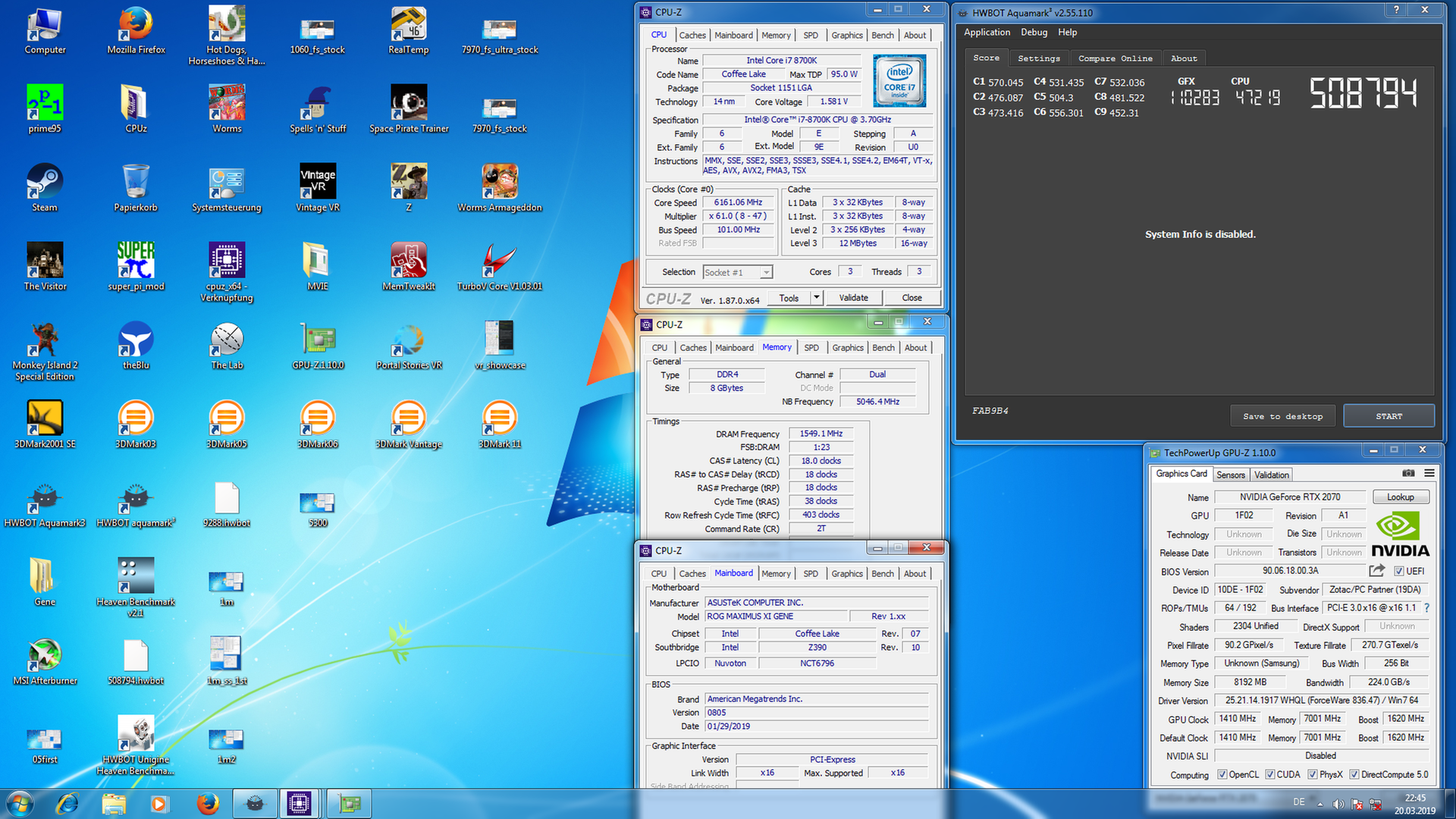This screenshot has width=1456, height=819.
Task: Click the volume speaker tray icon
Action: click(x=1338, y=804)
